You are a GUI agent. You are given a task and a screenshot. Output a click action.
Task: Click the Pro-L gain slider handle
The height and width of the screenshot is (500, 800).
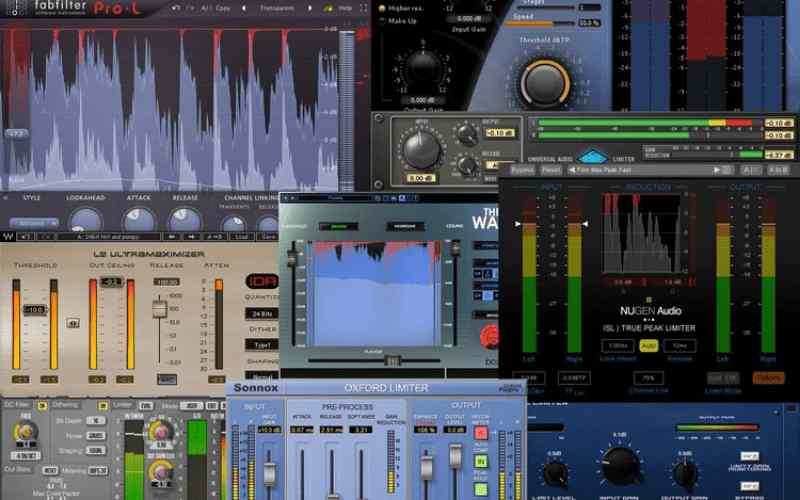click(x=16, y=133)
